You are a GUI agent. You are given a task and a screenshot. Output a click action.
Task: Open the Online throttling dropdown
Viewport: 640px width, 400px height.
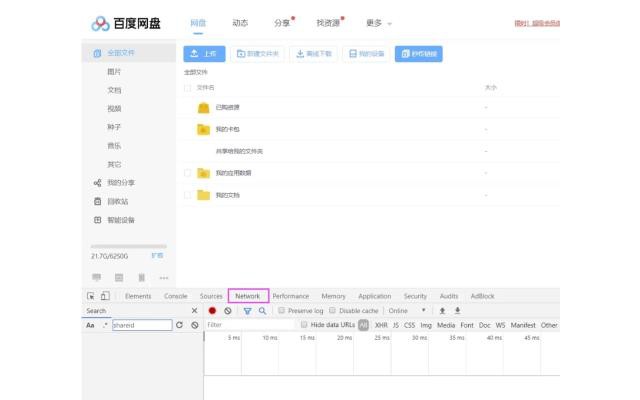pyautogui.click(x=407, y=311)
